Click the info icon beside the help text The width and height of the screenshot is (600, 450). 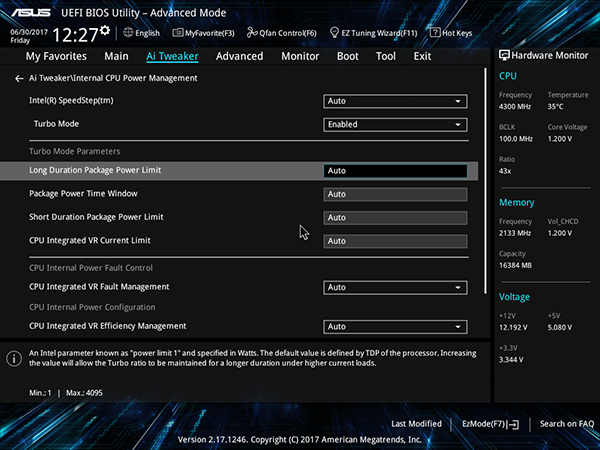coord(14,359)
